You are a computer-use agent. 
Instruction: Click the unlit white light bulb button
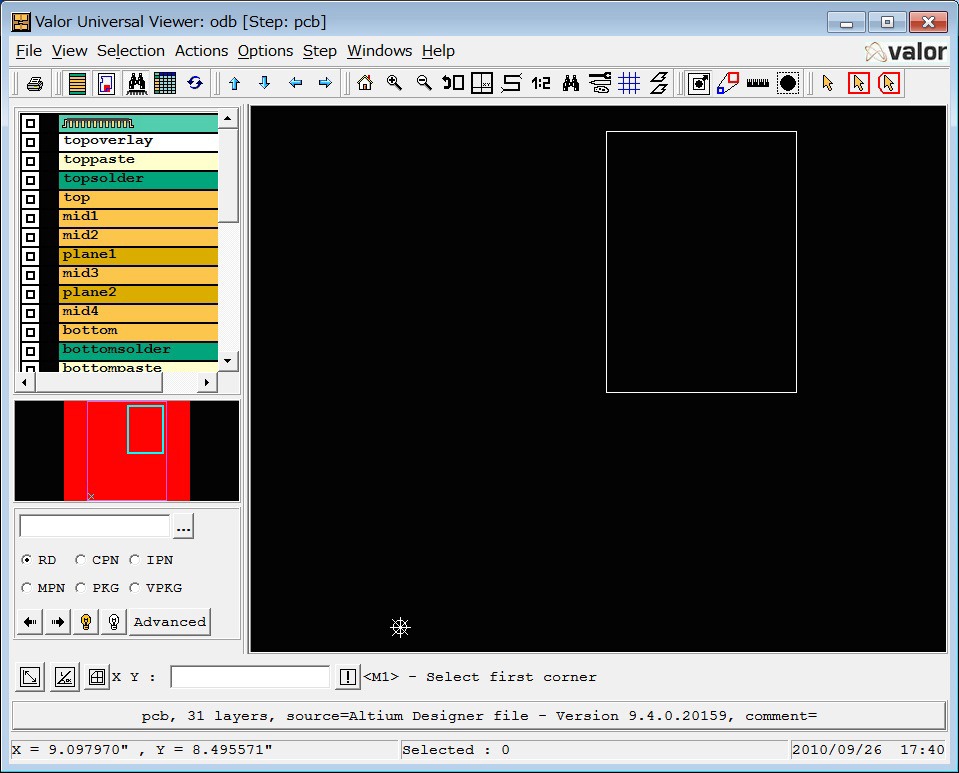coord(114,622)
